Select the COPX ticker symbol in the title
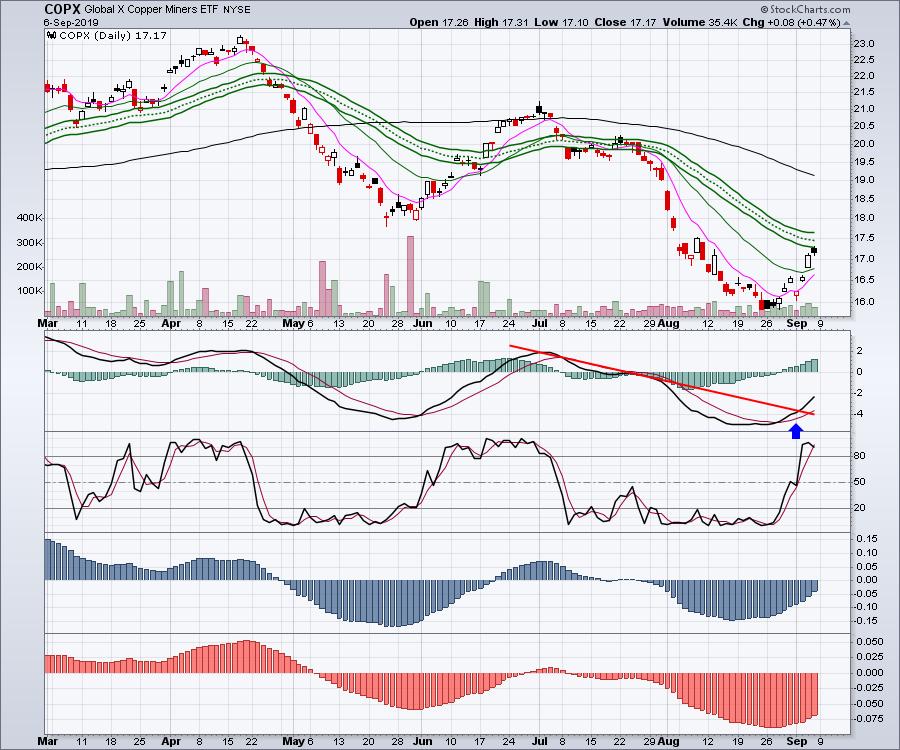 click(x=63, y=9)
